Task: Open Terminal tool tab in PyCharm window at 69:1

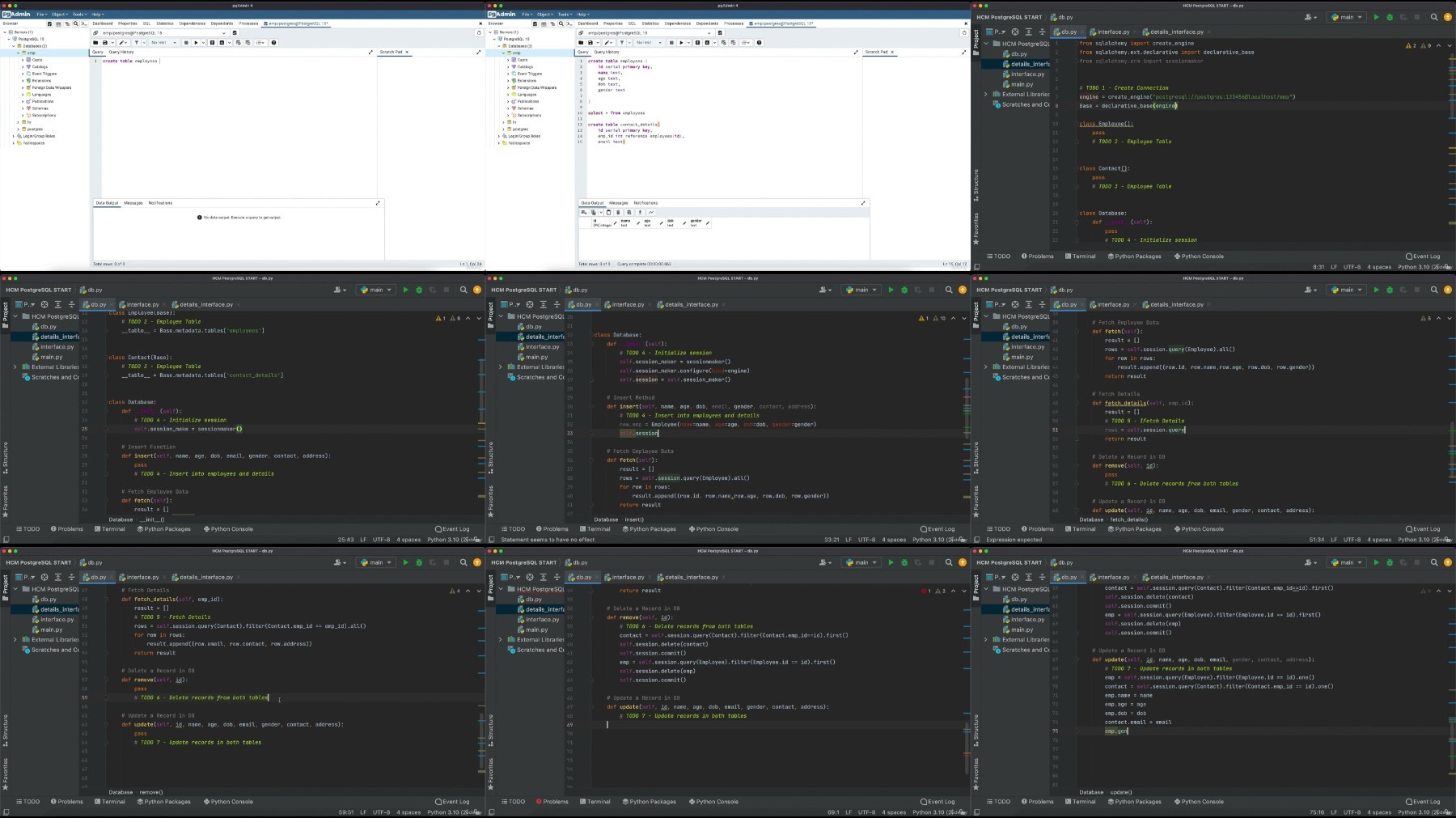Action: [x=595, y=802]
